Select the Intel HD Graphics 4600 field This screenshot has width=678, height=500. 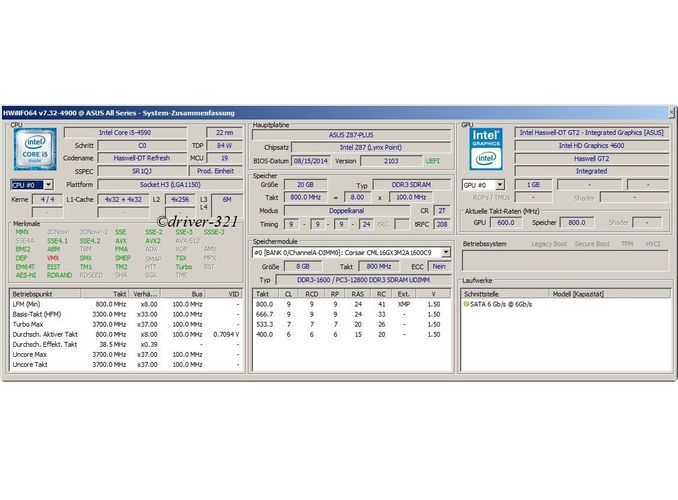[591, 145]
